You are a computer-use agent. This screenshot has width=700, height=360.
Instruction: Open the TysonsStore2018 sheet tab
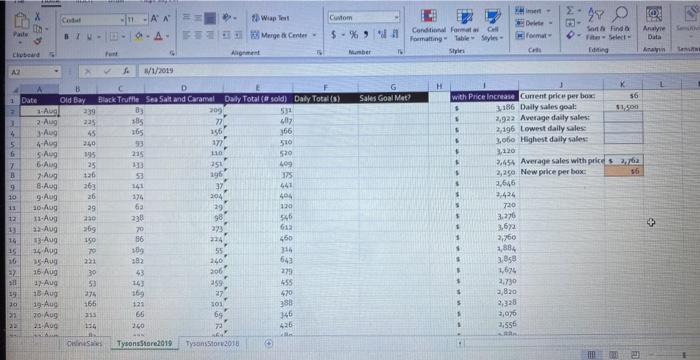point(212,343)
